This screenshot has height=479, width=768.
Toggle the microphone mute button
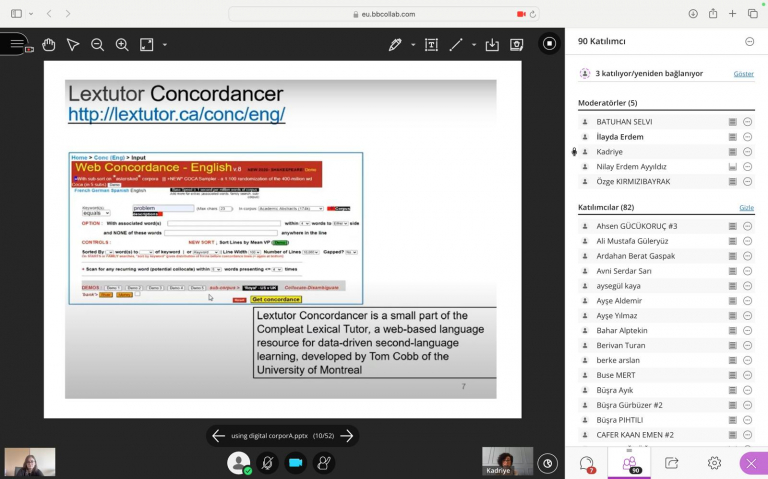[x=267, y=462]
